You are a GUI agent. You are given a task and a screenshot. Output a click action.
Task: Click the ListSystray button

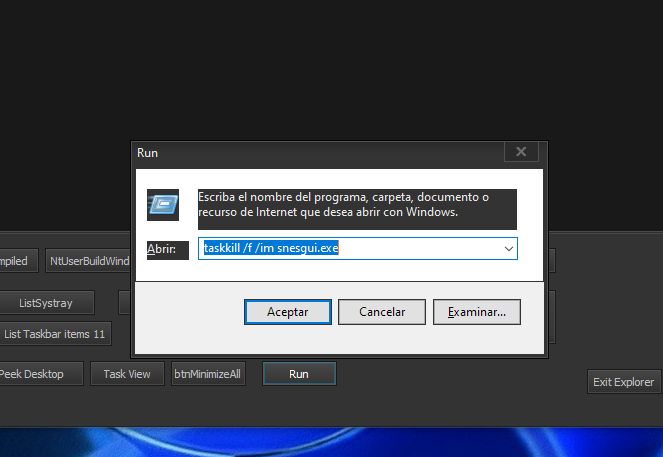(x=46, y=303)
